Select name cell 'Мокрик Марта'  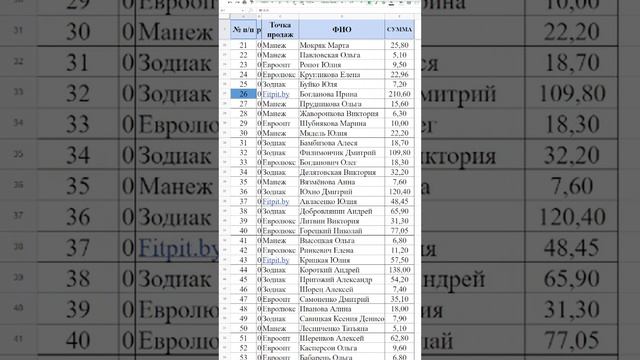342,45
